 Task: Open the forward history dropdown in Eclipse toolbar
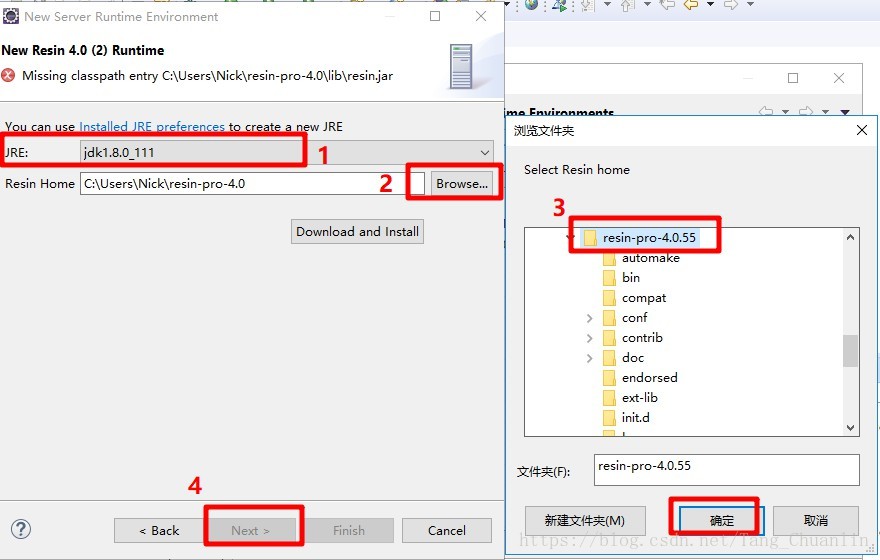point(750,4)
